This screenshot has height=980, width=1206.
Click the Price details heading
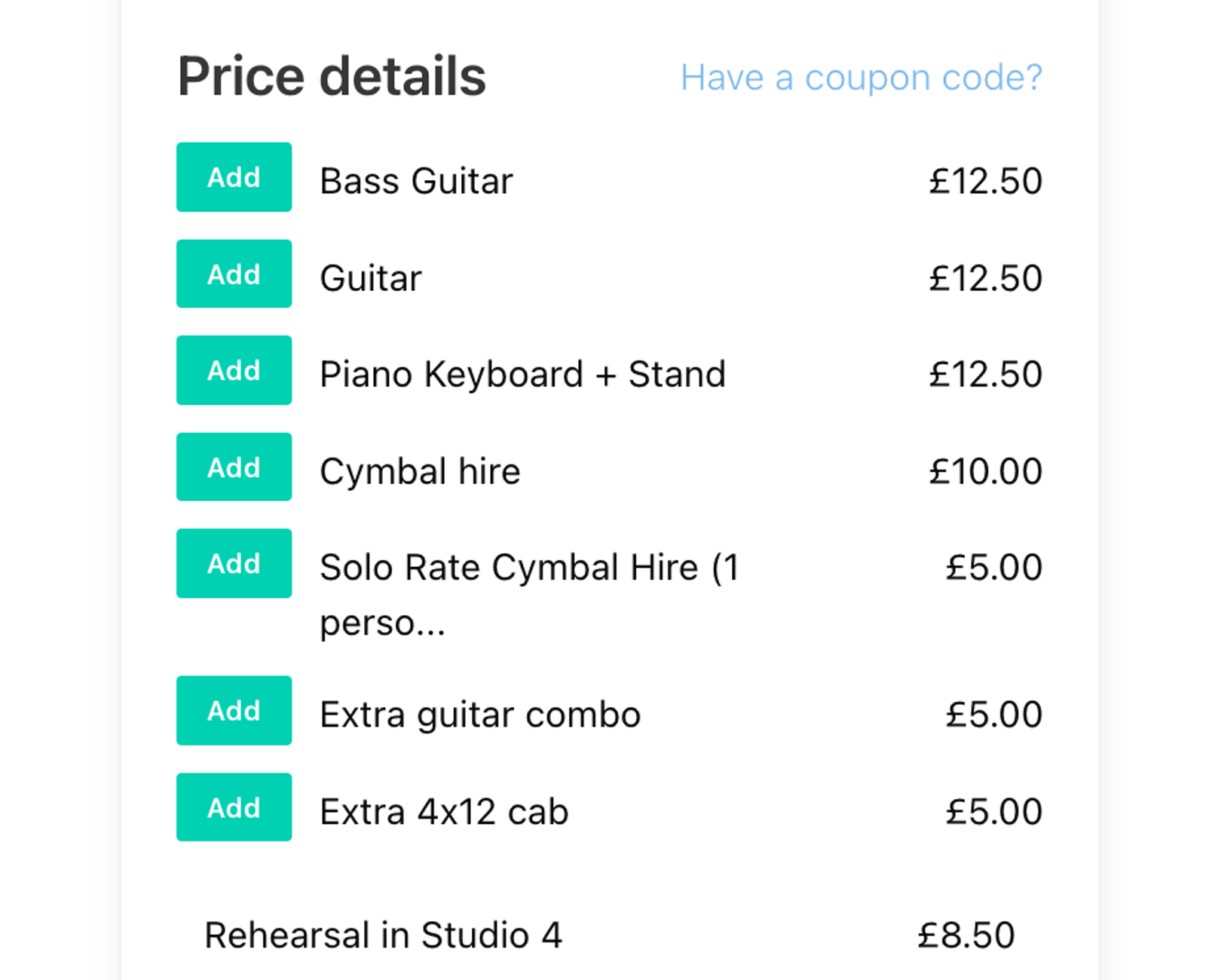[332, 74]
